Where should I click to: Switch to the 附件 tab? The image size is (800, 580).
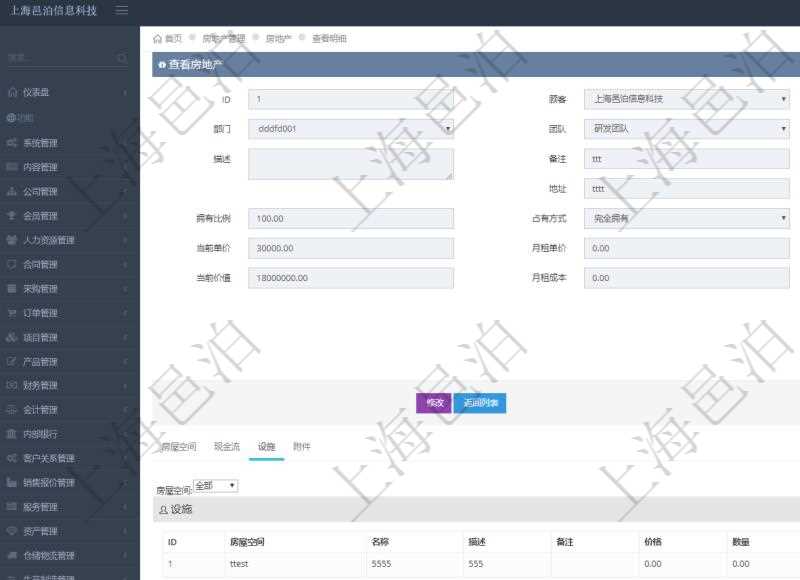point(302,447)
